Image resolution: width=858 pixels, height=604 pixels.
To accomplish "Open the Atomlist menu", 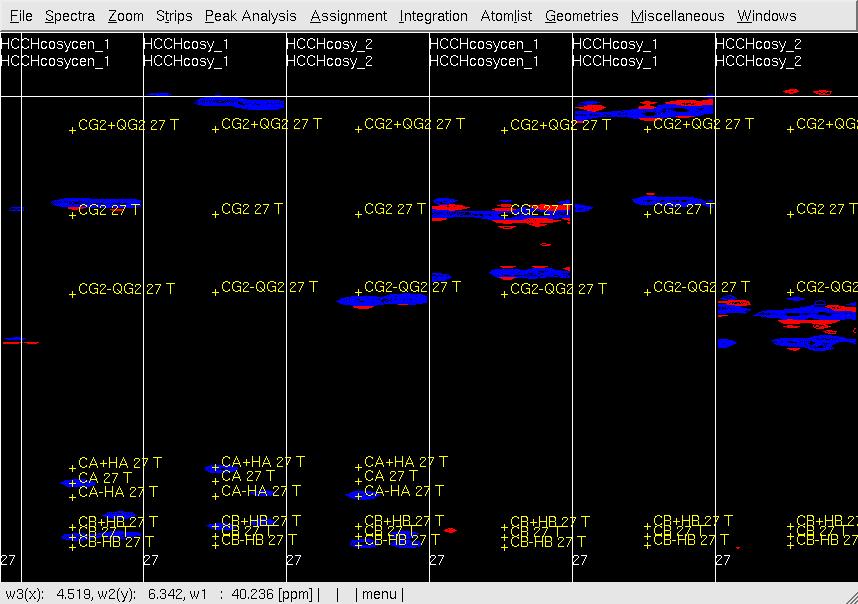I will point(506,16).
